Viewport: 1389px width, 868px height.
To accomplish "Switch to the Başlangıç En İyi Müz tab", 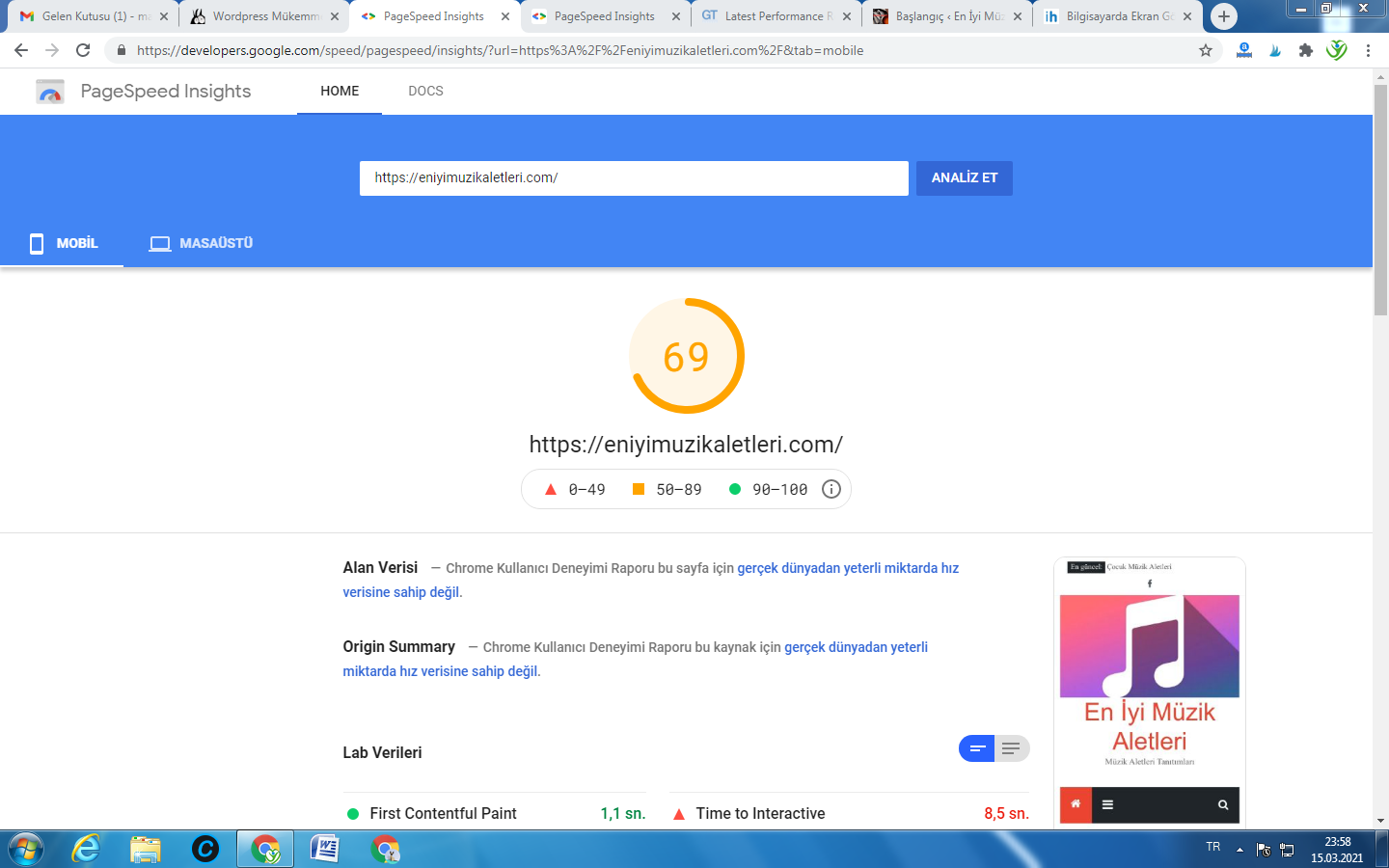I will (x=947, y=16).
